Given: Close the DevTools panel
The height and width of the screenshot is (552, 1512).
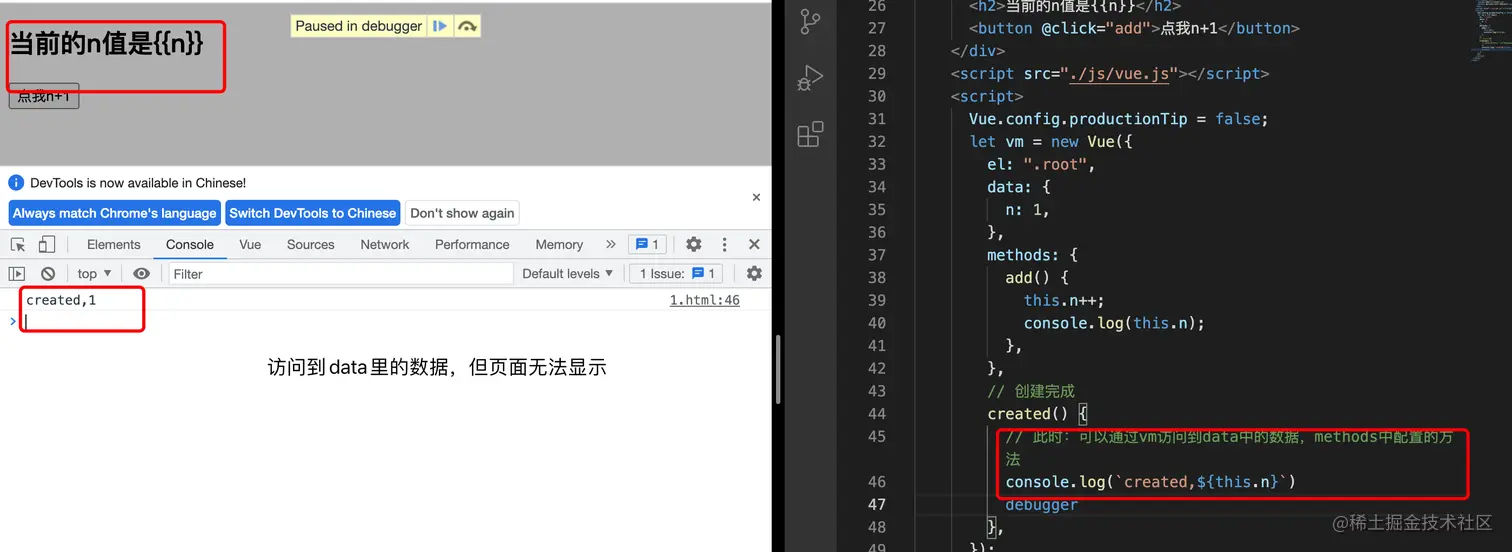Looking at the screenshot, I should 754,244.
